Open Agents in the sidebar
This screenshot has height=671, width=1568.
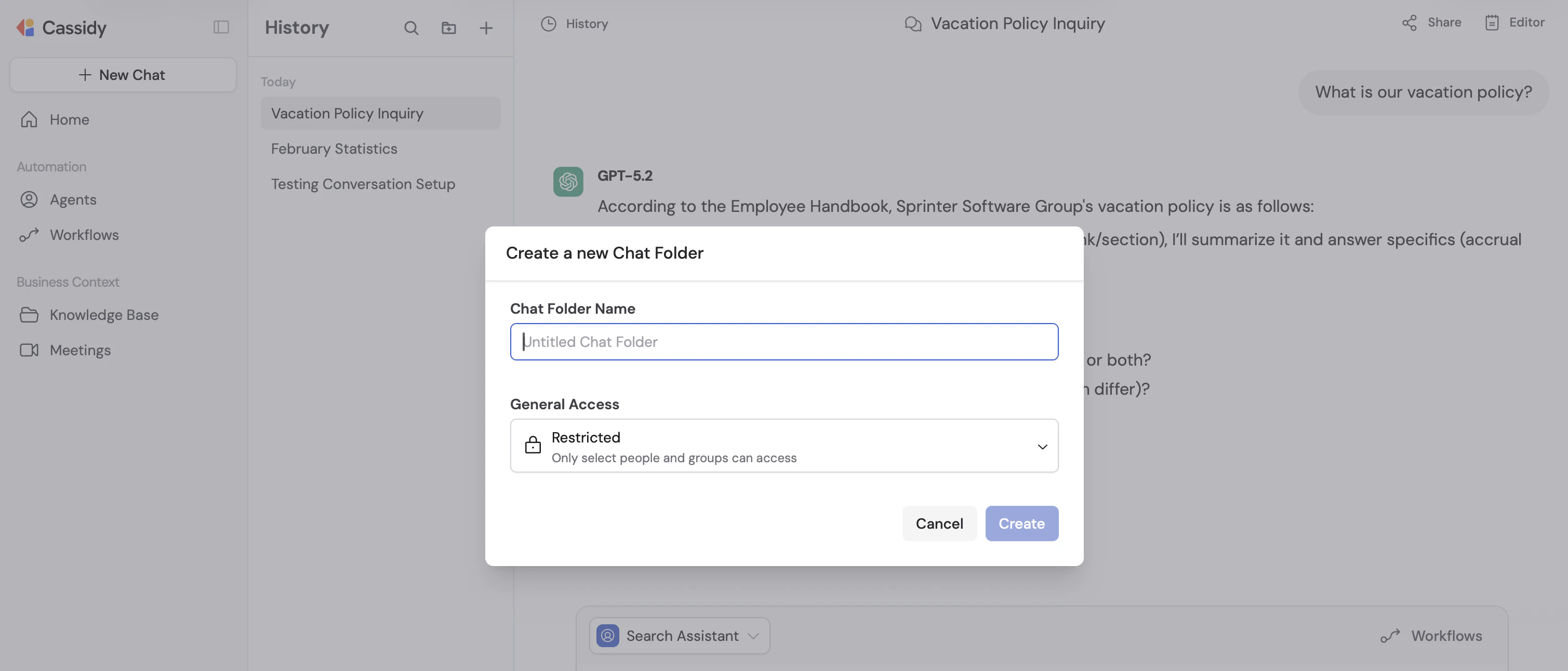coord(72,199)
